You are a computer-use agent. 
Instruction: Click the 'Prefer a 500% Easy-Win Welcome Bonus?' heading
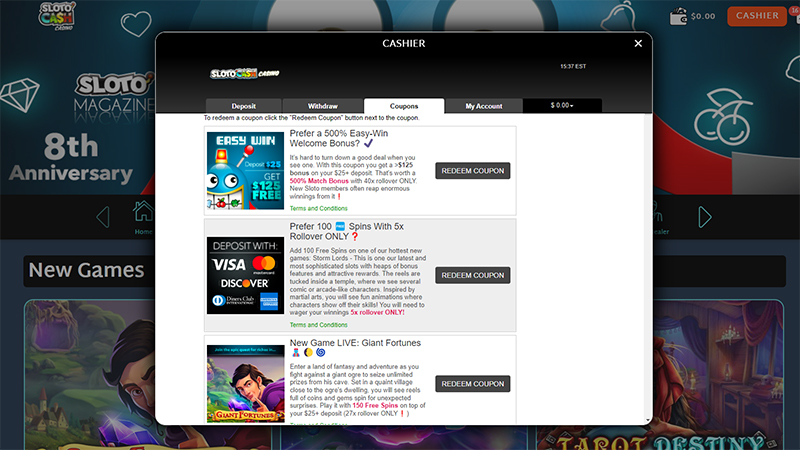(x=339, y=138)
